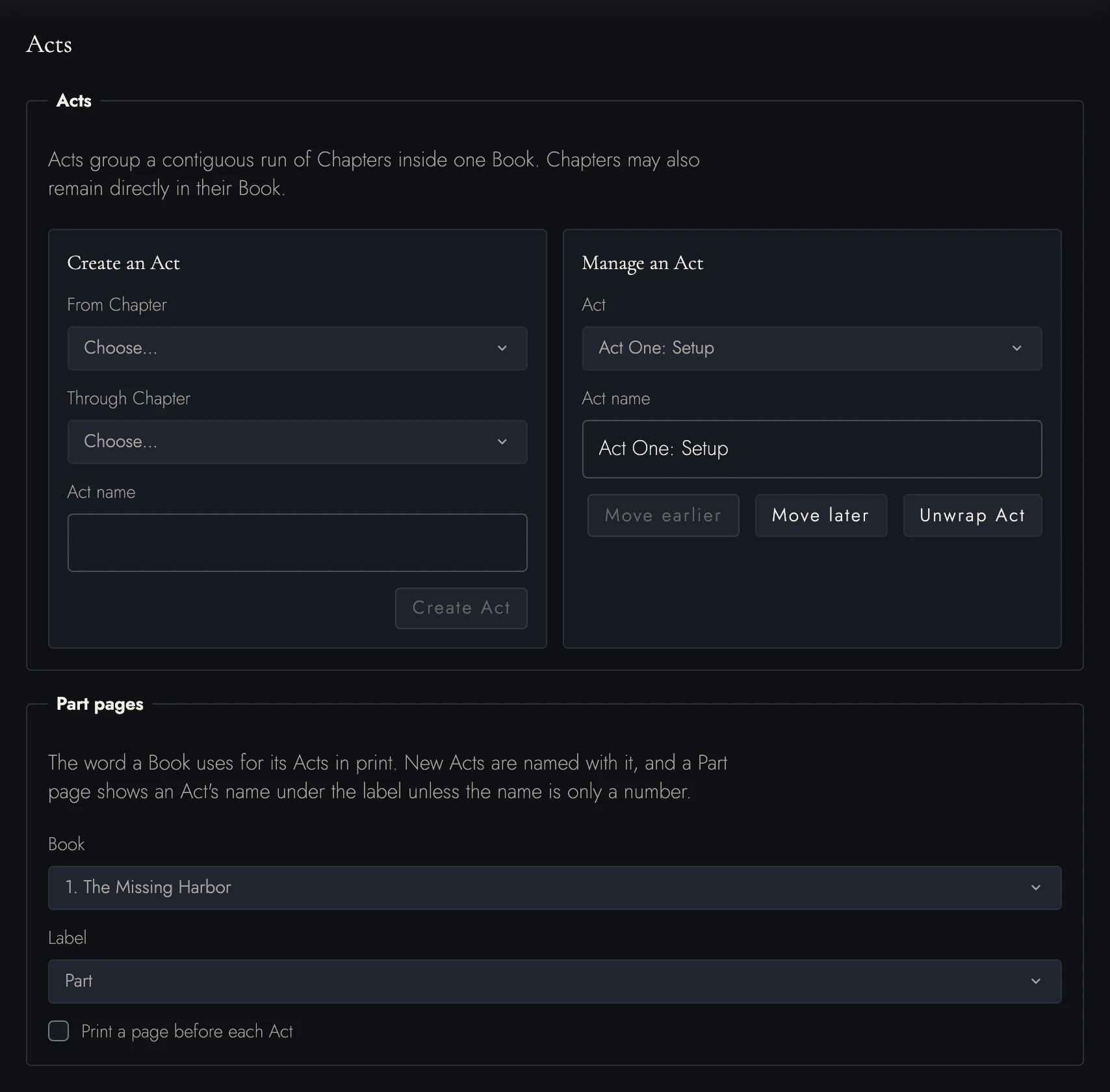
Task: Click the Part pages section title
Action: pos(100,705)
